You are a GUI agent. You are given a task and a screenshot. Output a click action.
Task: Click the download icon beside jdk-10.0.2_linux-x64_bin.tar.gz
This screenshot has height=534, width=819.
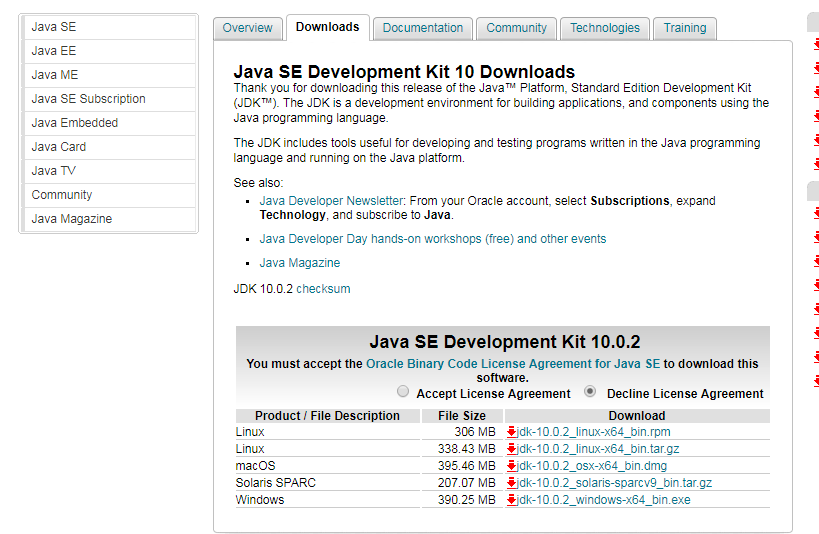click(511, 449)
